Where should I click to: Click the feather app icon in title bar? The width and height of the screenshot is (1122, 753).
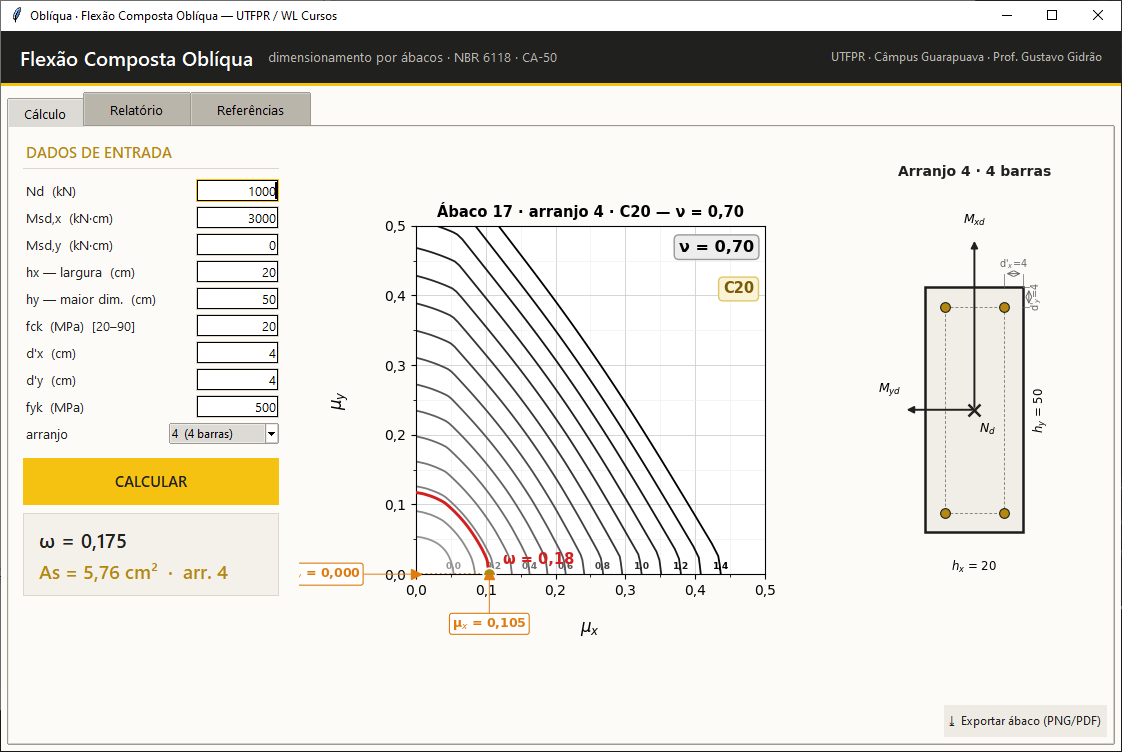coord(16,15)
